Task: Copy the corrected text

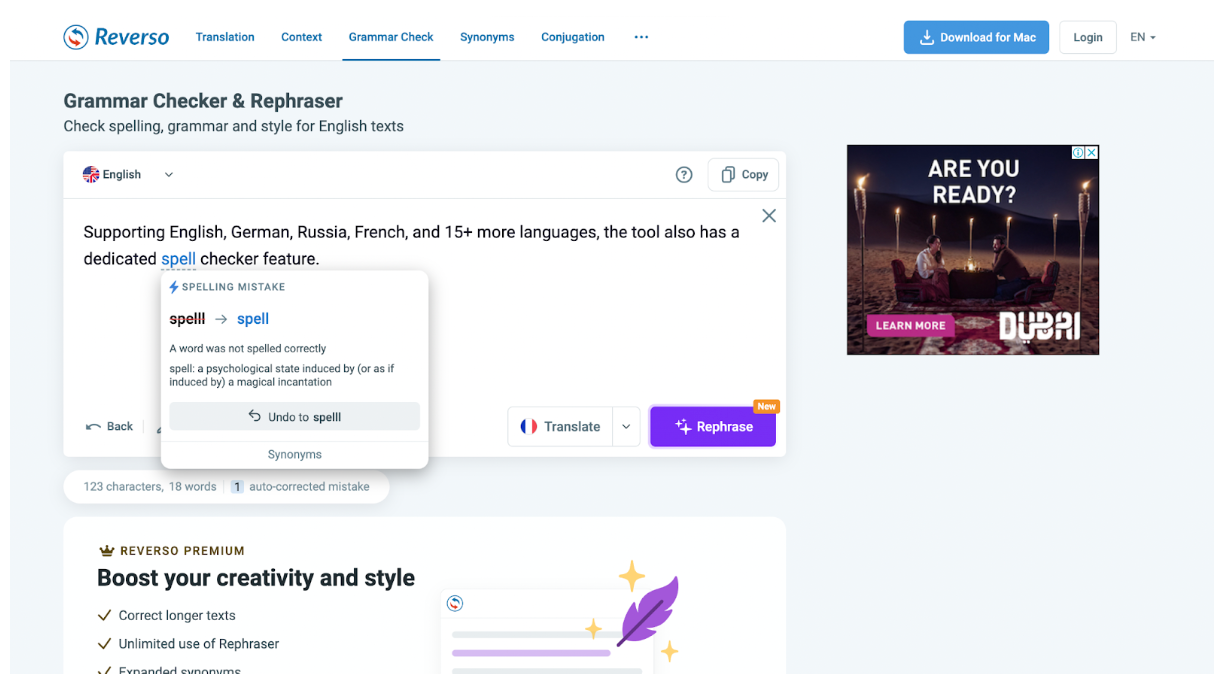Action: [743, 175]
